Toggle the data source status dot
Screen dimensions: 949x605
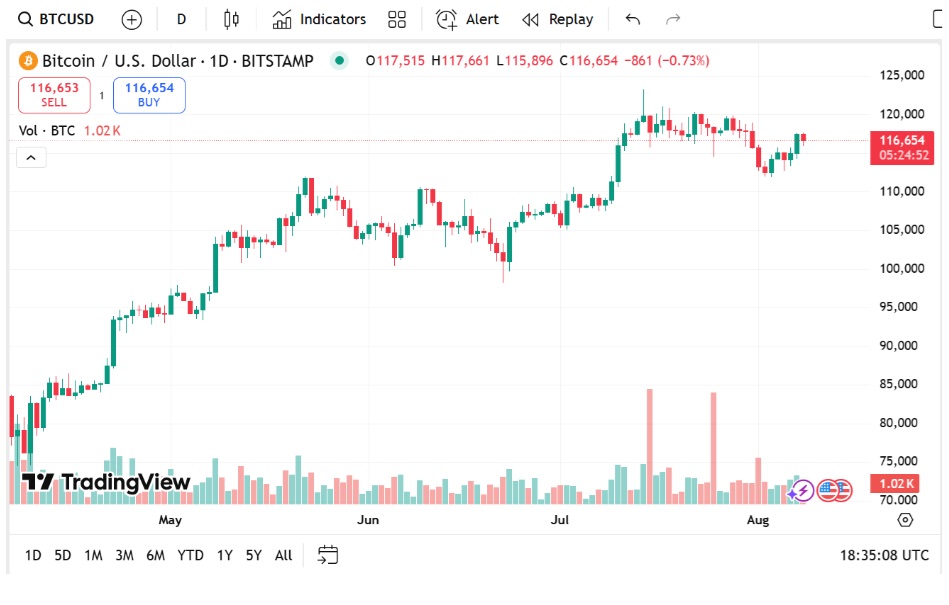click(339, 60)
